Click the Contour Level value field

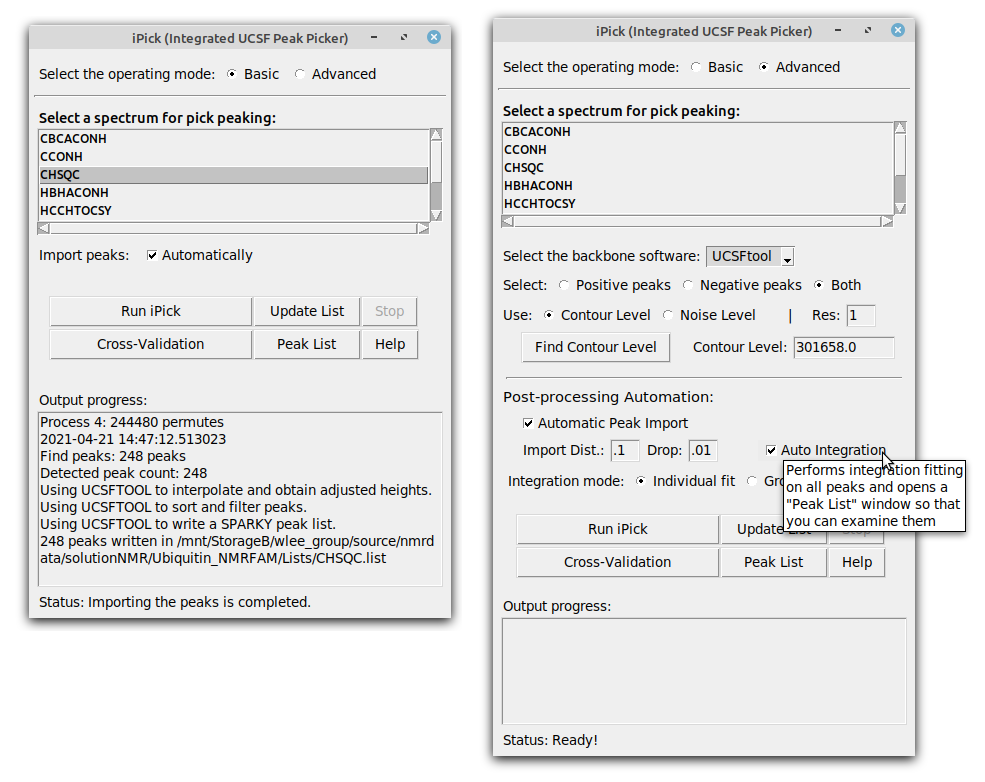pos(844,347)
